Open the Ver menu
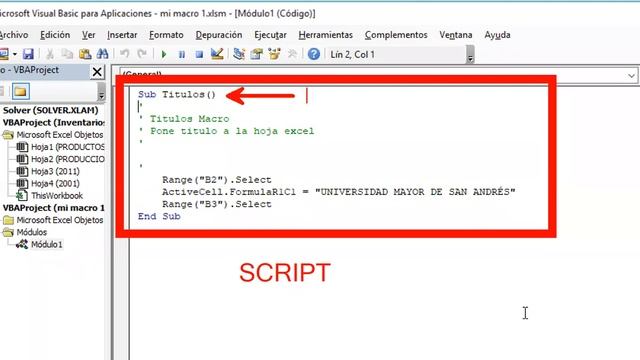 89,35
